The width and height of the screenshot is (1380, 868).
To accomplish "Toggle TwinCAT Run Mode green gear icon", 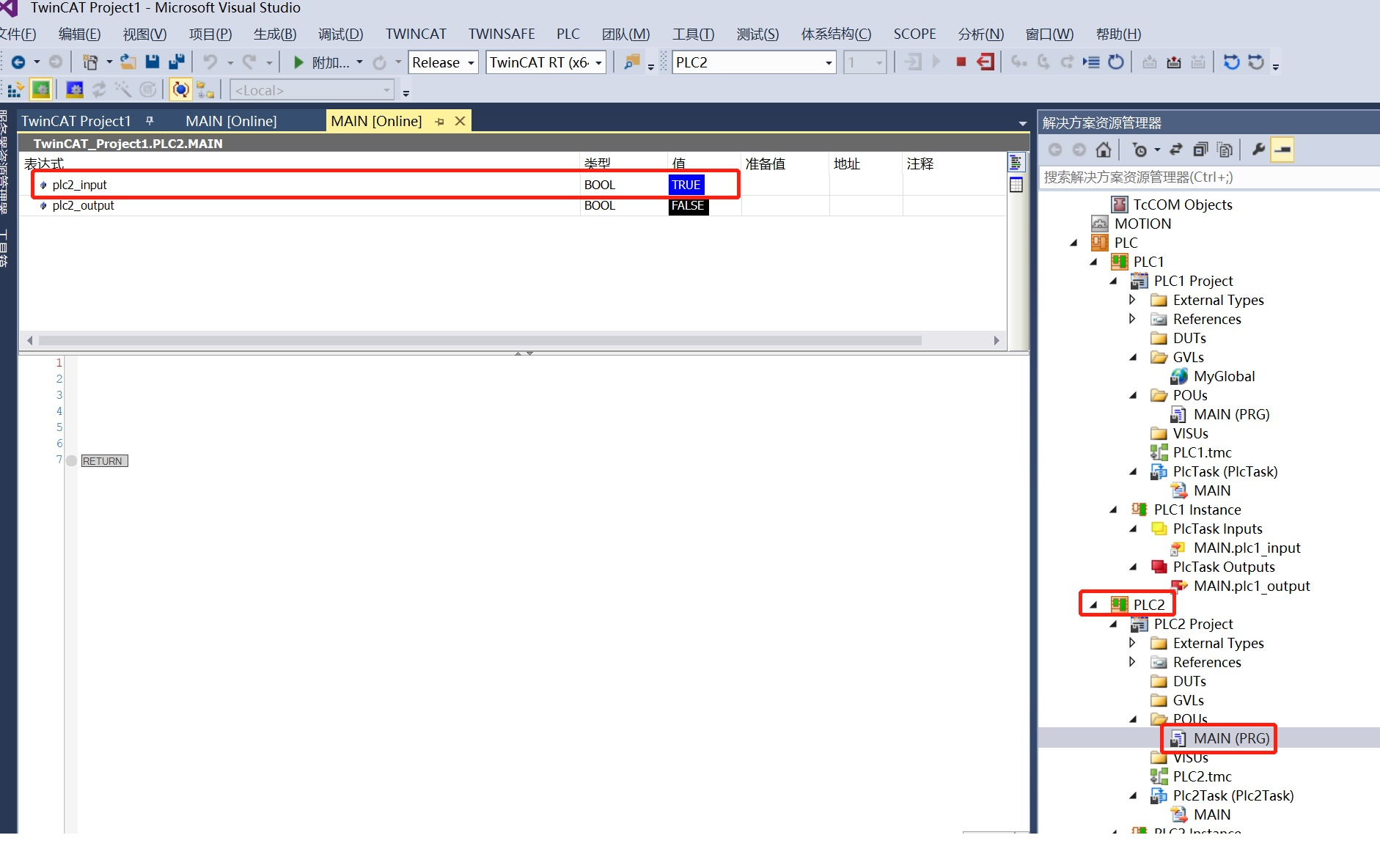I will [41, 89].
